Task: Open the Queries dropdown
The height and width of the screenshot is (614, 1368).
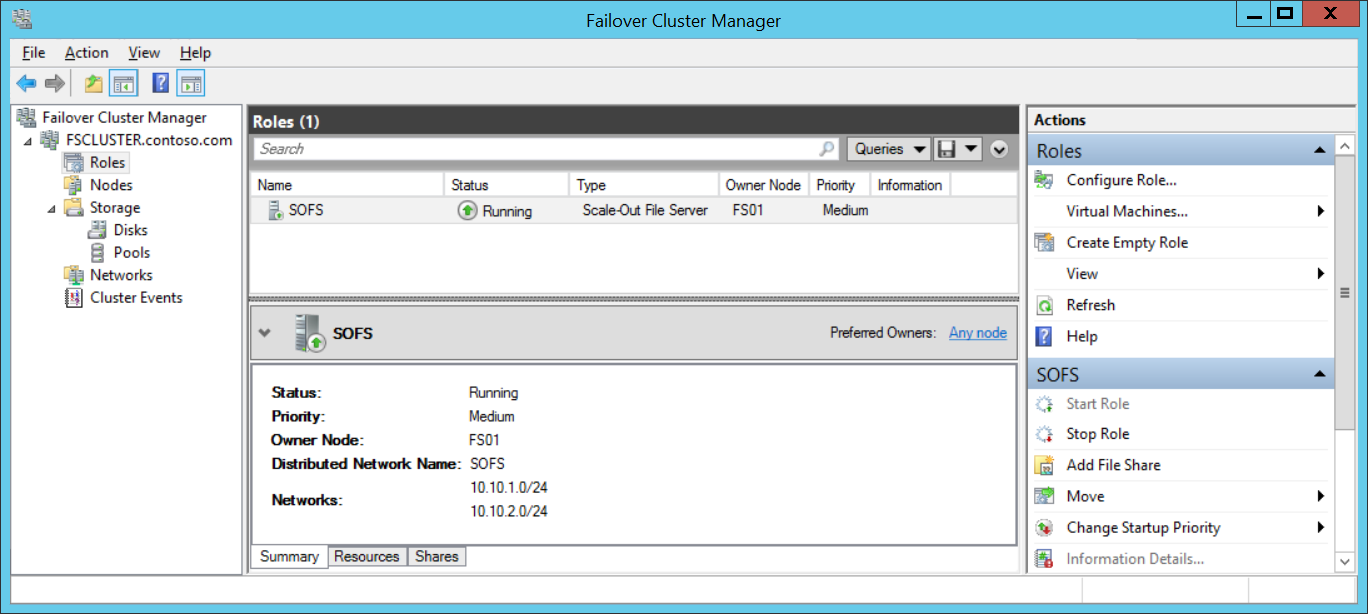Action: [889, 149]
